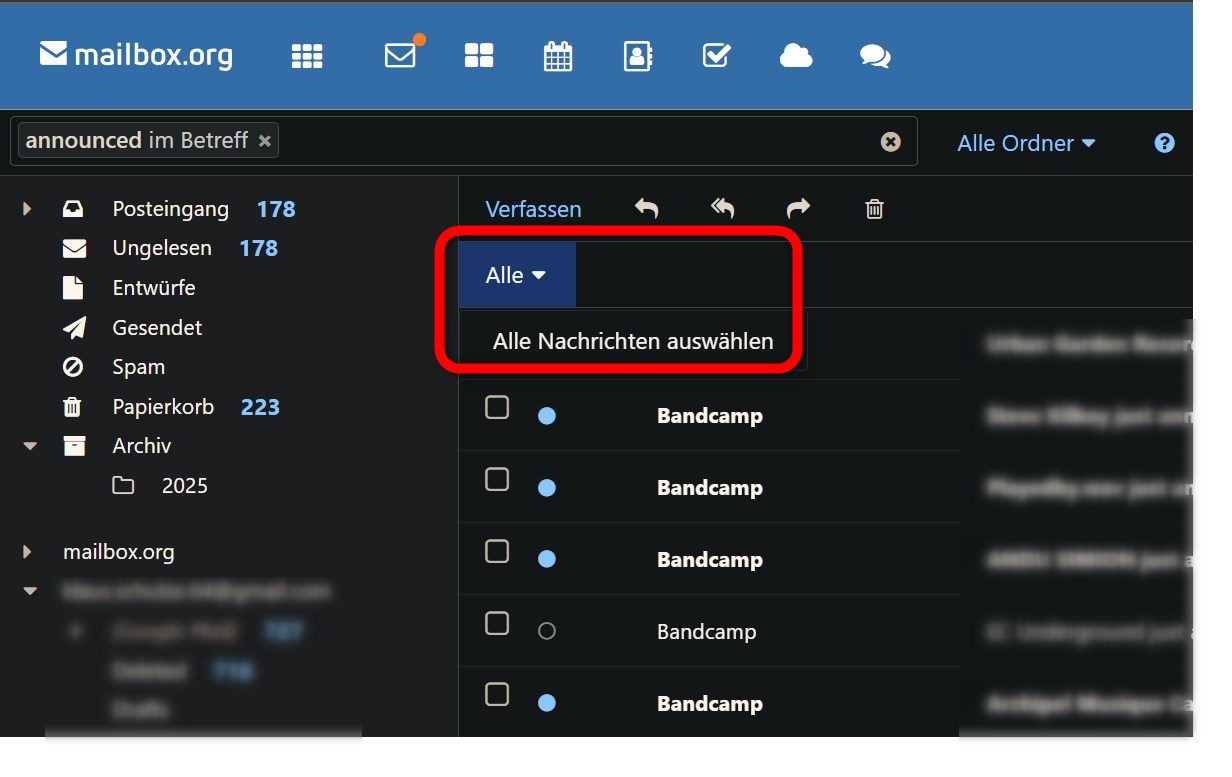The image size is (1232, 777).
Task: Open the Address book app
Action: tap(637, 56)
